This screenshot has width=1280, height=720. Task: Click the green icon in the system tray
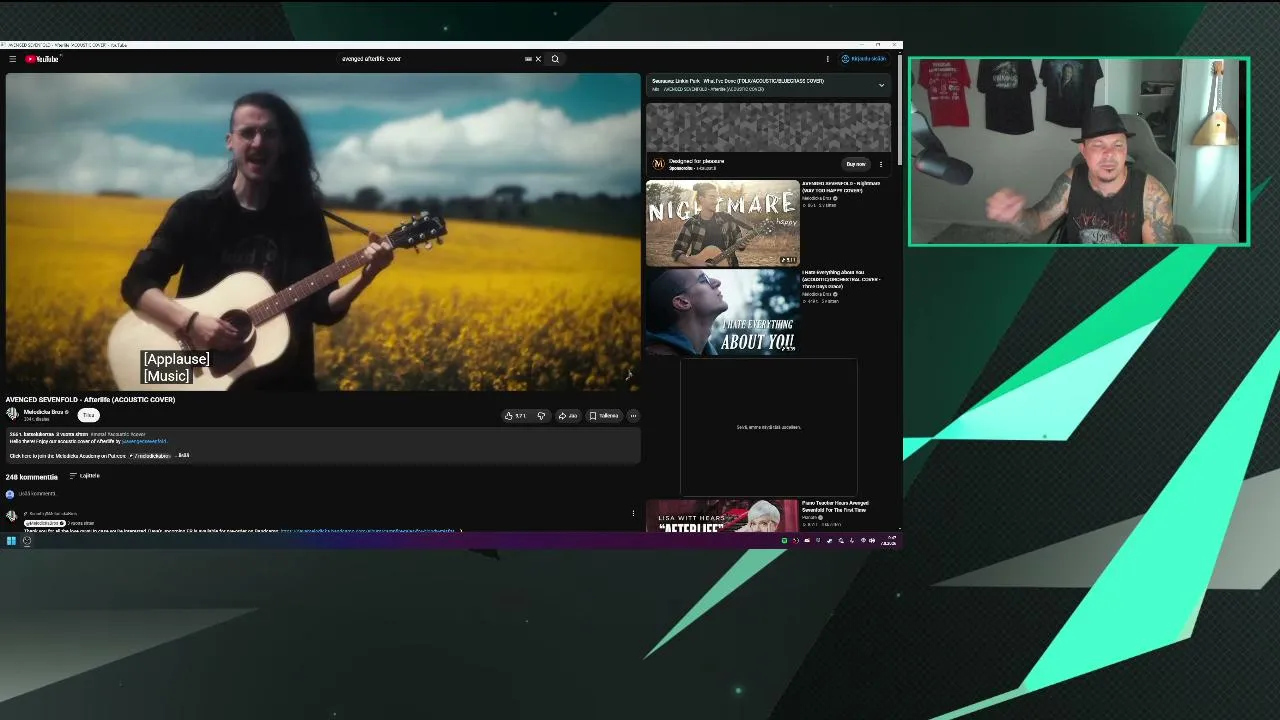click(784, 541)
